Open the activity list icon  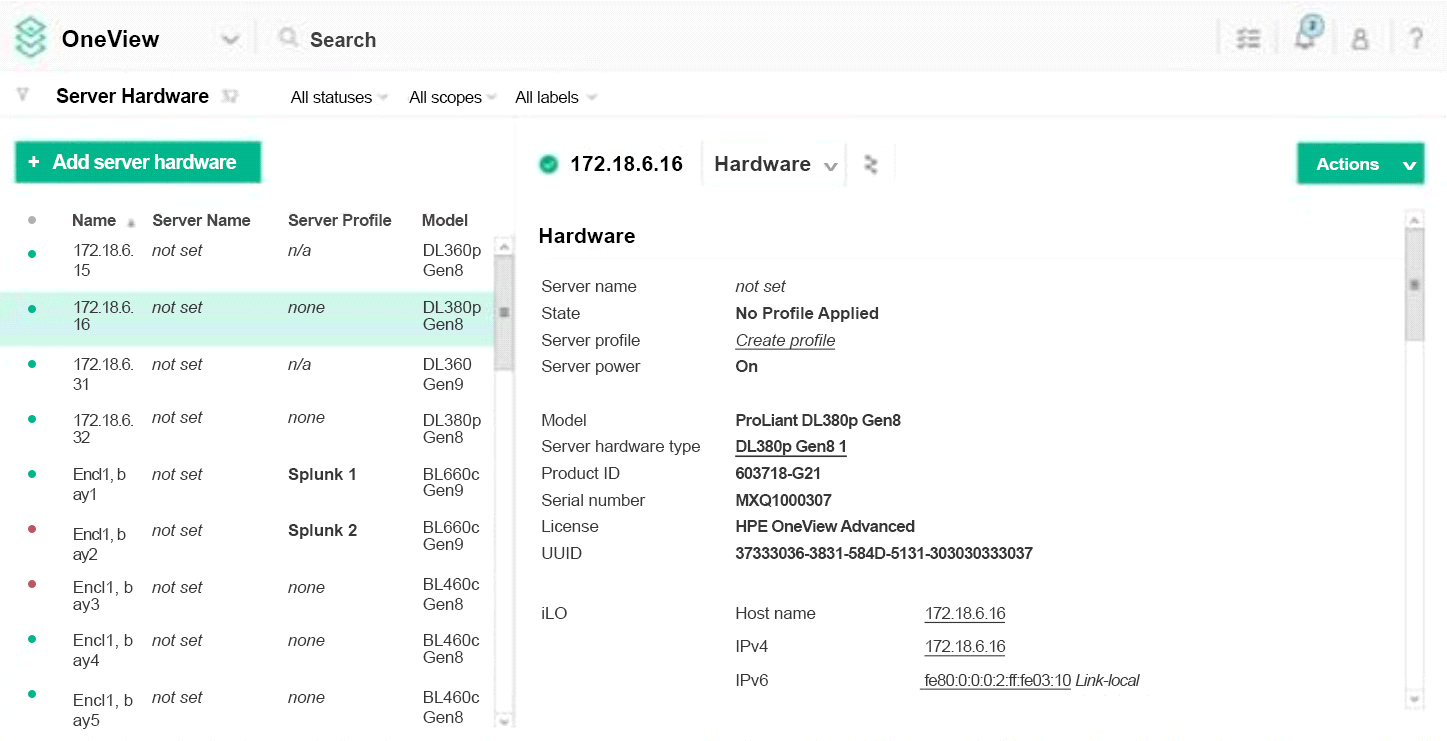click(x=1248, y=39)
